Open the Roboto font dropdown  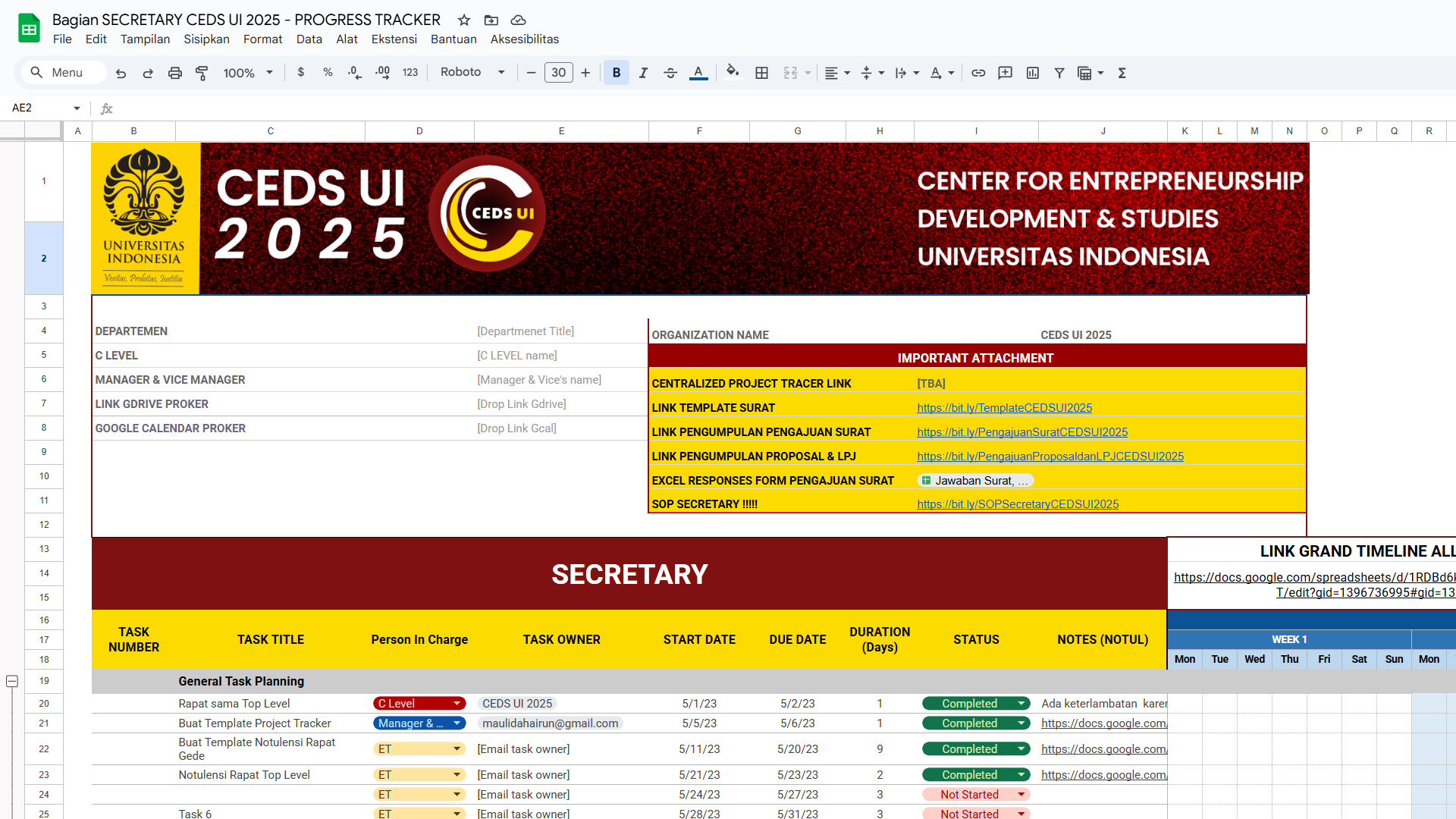pos(472,73)
